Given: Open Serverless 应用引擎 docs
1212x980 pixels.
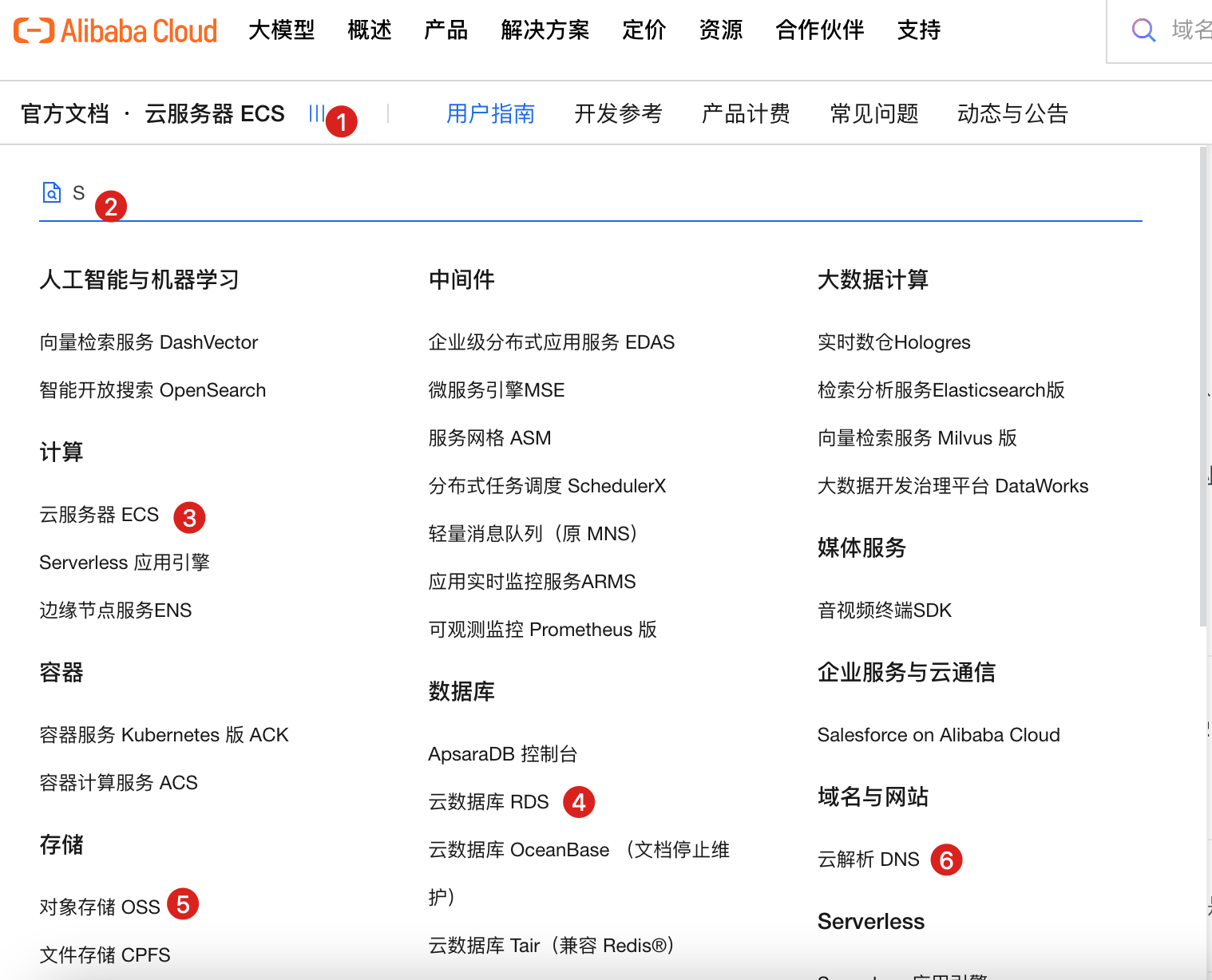Looking at the screenshot, I should click(x=125, y=563).
